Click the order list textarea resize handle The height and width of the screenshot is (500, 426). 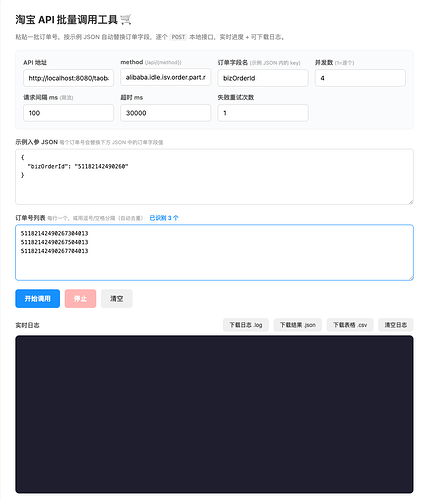pyautogui.click(x=411, y=277)
